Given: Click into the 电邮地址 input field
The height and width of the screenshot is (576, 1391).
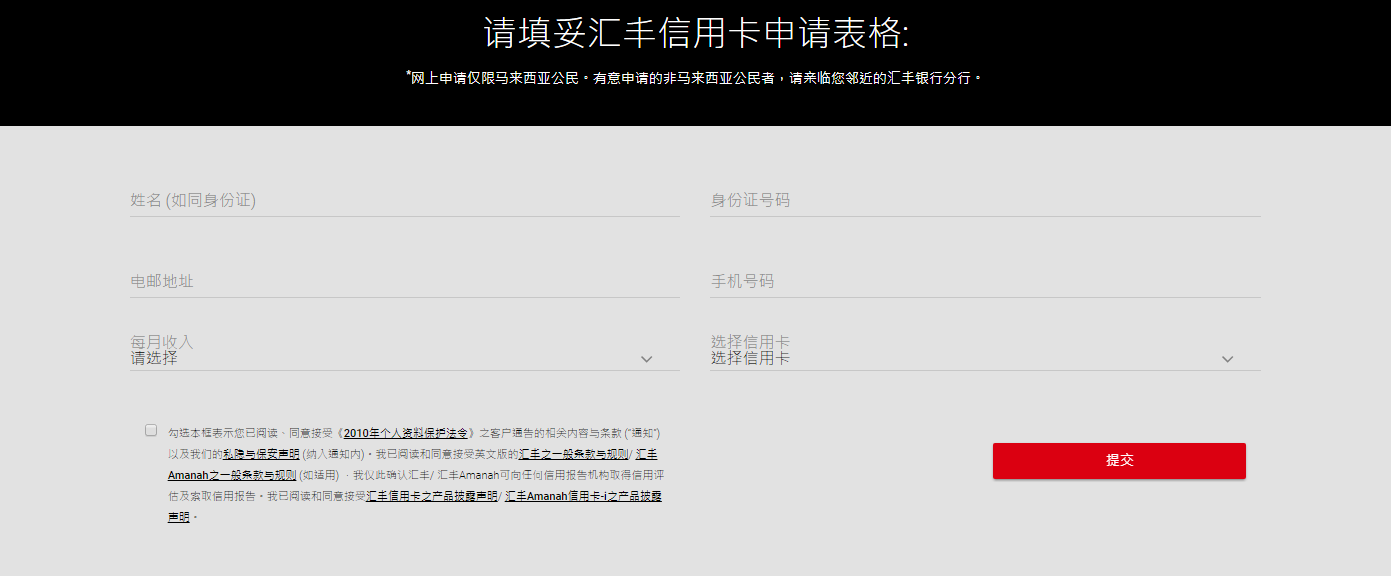Looking at the screenshot, I should (404, 282).
